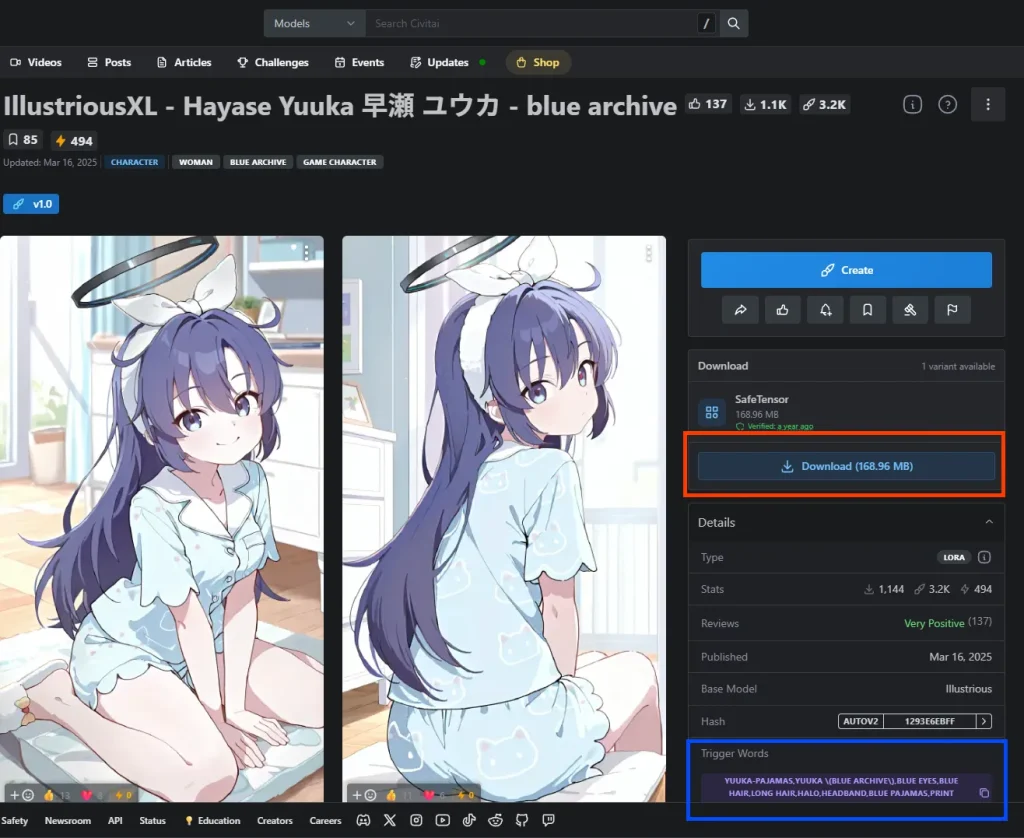Click info icon next to LORA badge

(x=984, y=557)
